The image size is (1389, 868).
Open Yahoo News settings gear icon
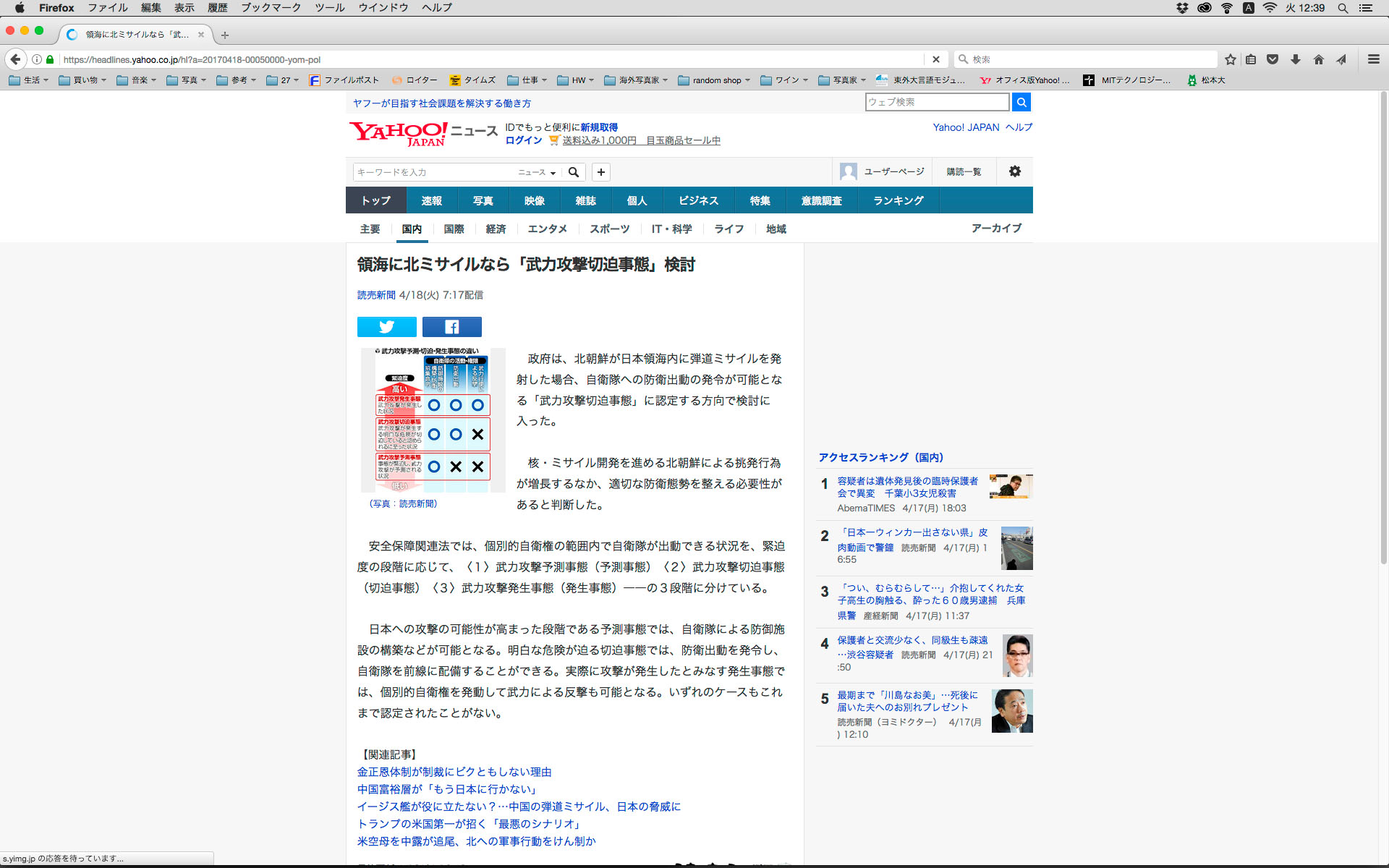1014,171
